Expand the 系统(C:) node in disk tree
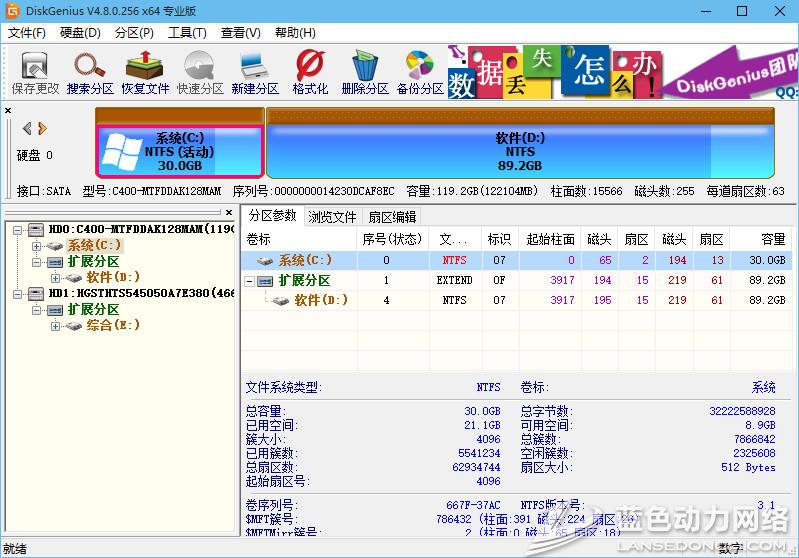 coord(37,246)
